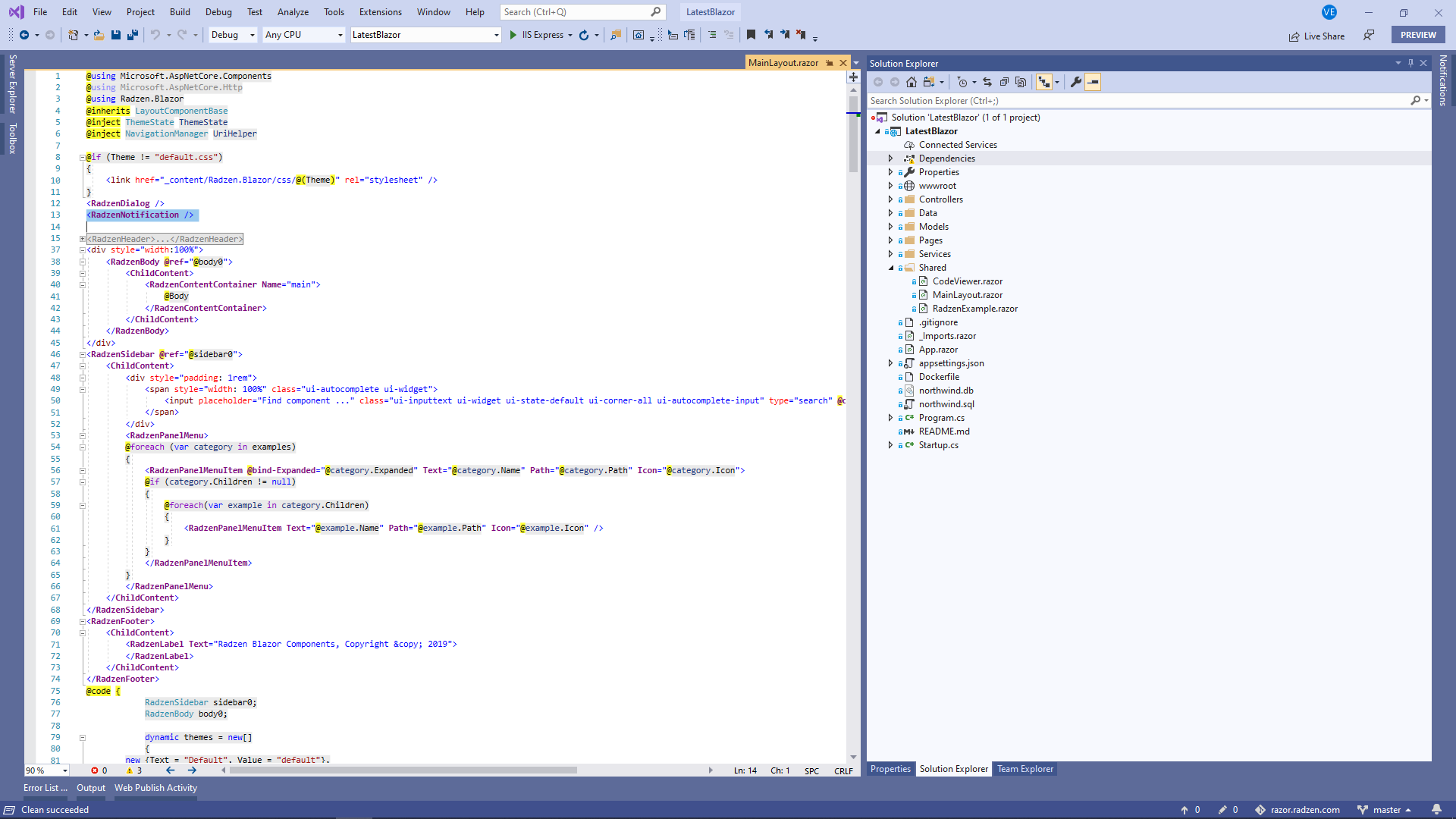
Task: Expand the Controllers folder node
Action: pos(890,199)
